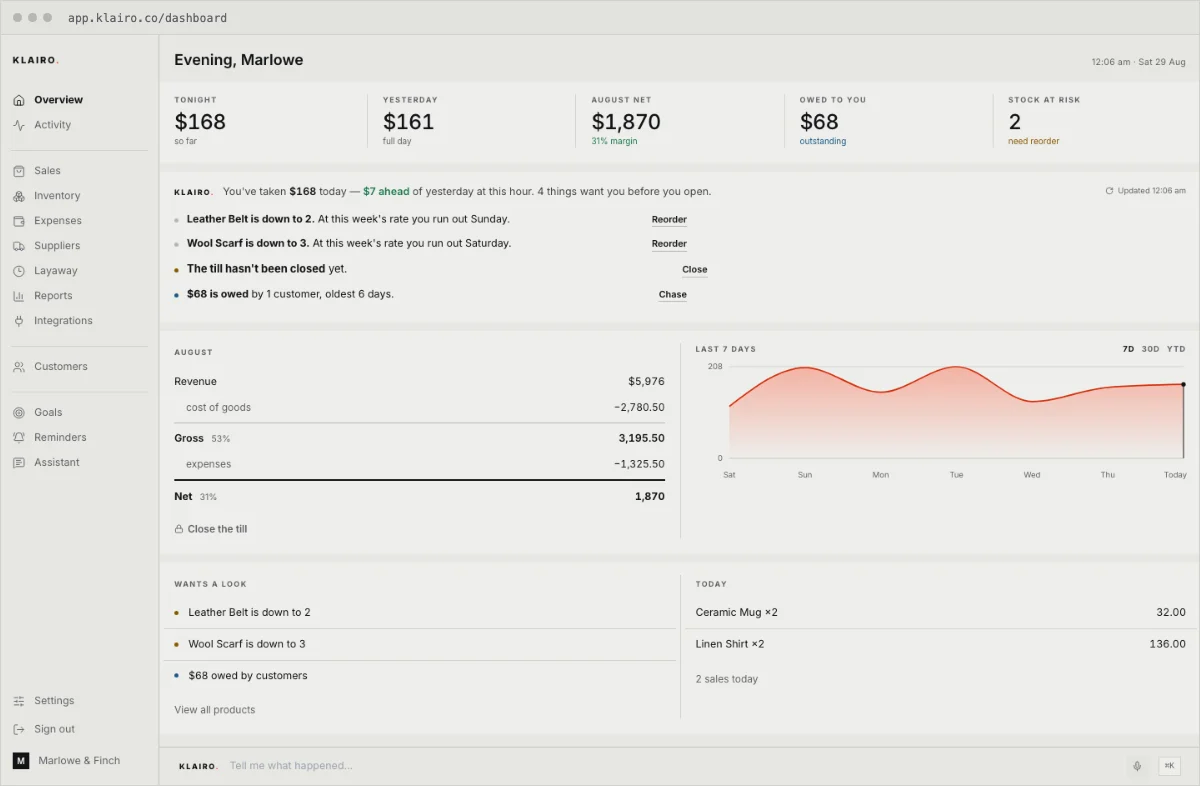The width and height of the screenshot is (1200, 786).
Task: Click Chase for the owed $68
Action: (673, 295)
